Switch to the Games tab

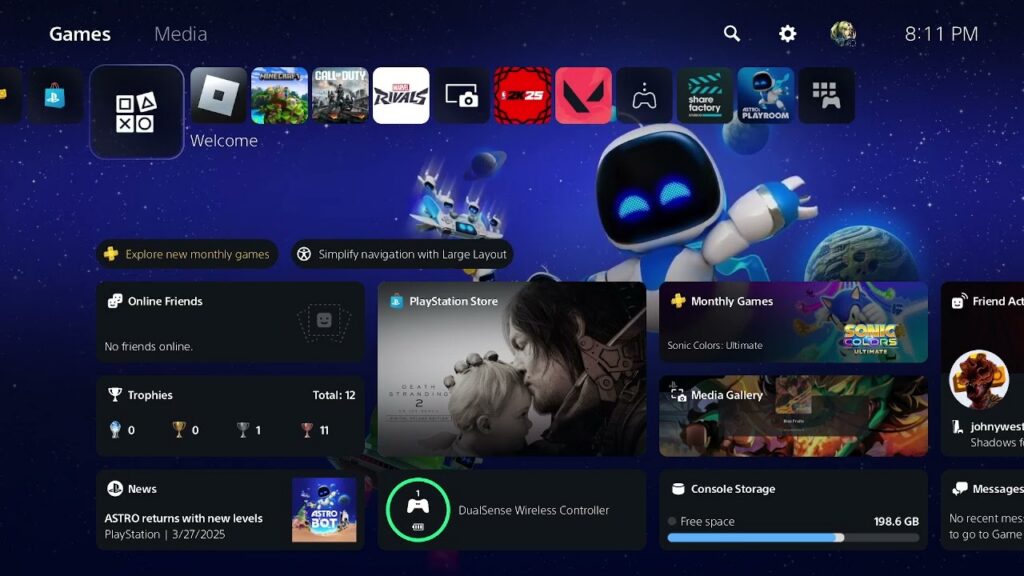(80, 34)
